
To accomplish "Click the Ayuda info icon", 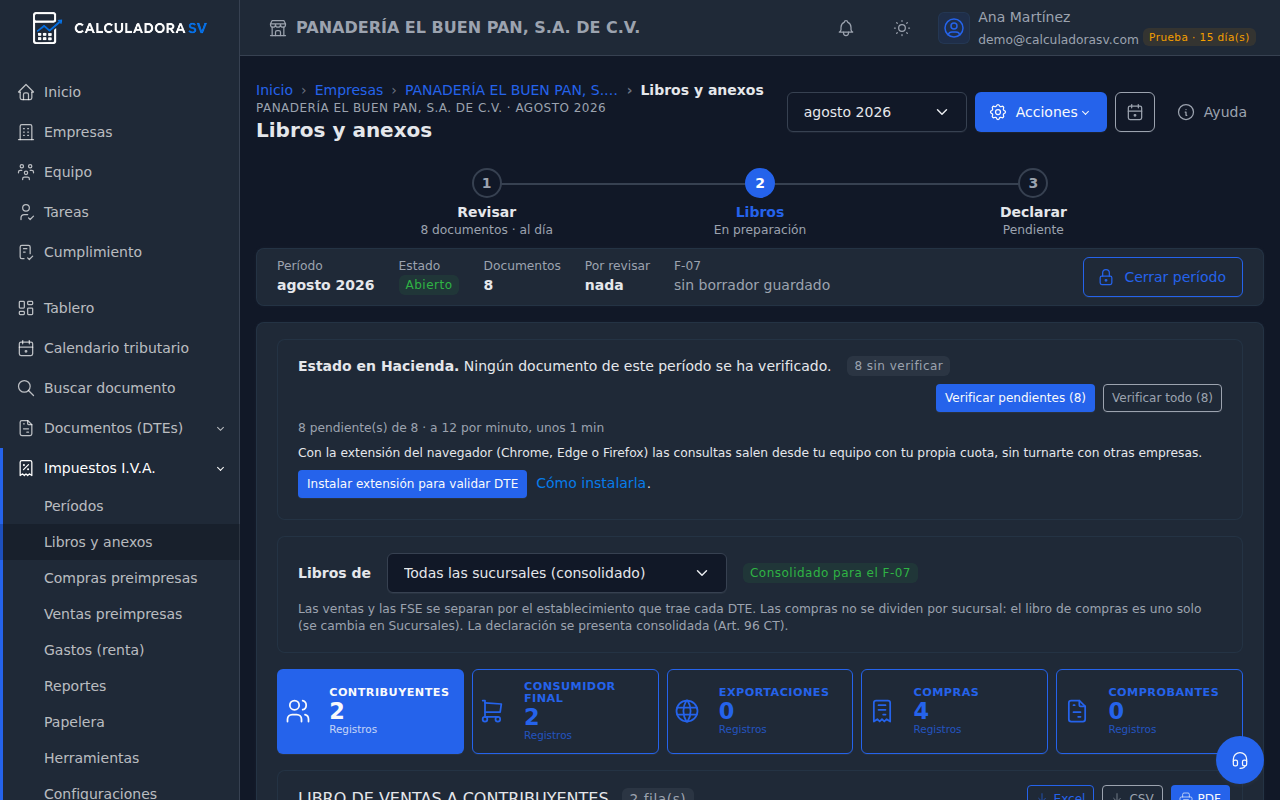I will pos(1186,112).
